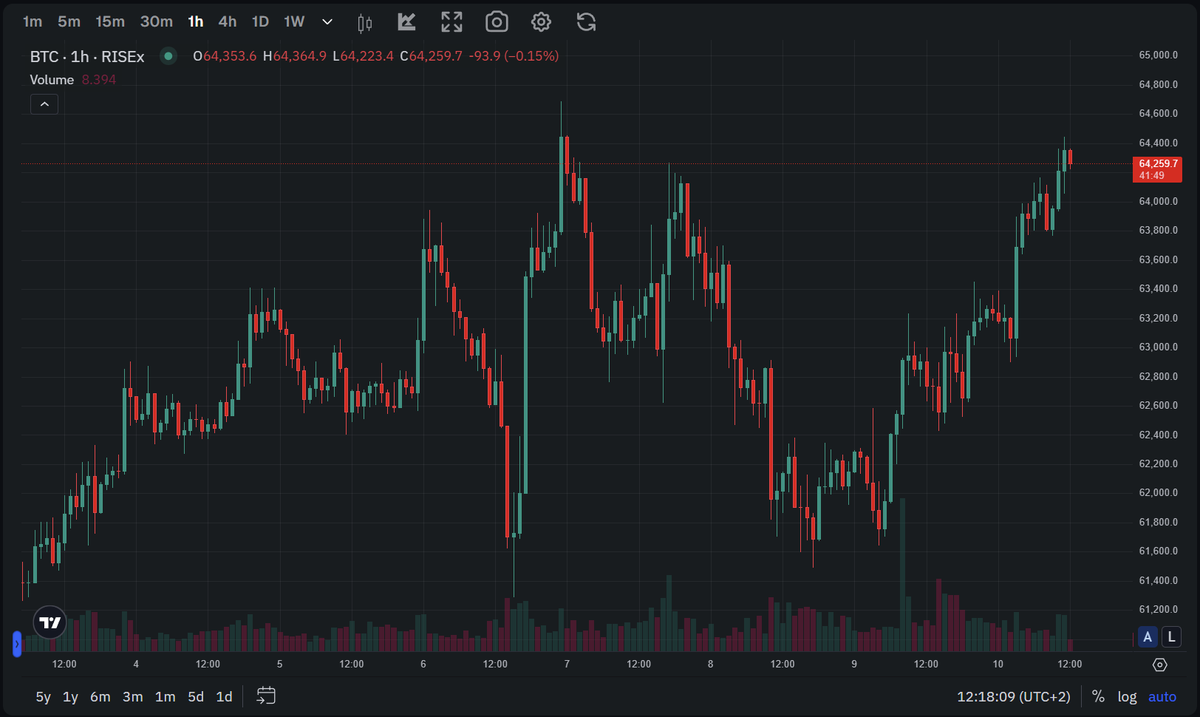Click the date label 4 on time axis
Viewport: 1200px width, 717px height.
[x=136, y=664]
